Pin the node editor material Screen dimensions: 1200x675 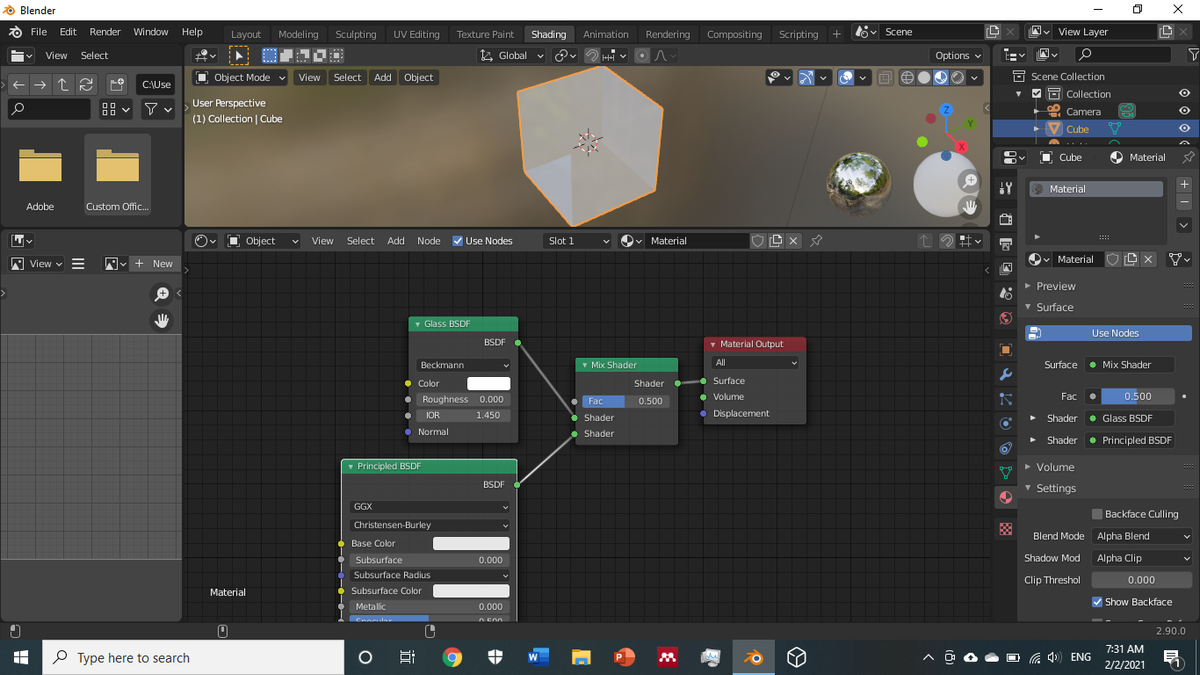(x=816, y=241)
